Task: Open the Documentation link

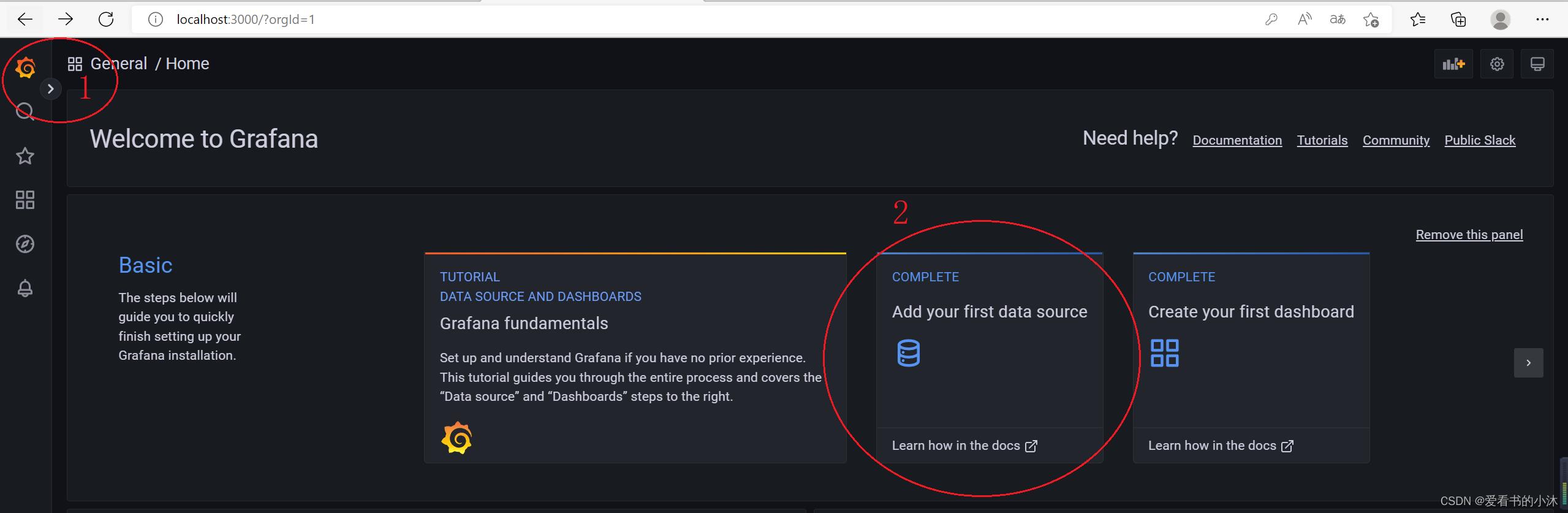Action: (x=1237, y=140)
